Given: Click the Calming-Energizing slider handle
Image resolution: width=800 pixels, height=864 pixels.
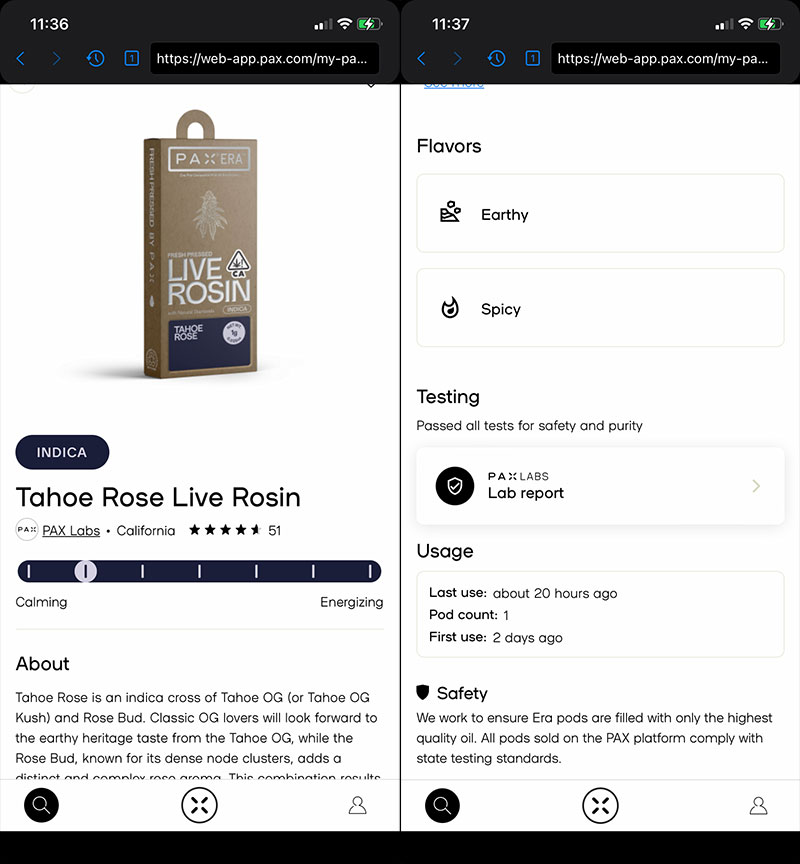Looking at the screenshot, I should point(85,571).
